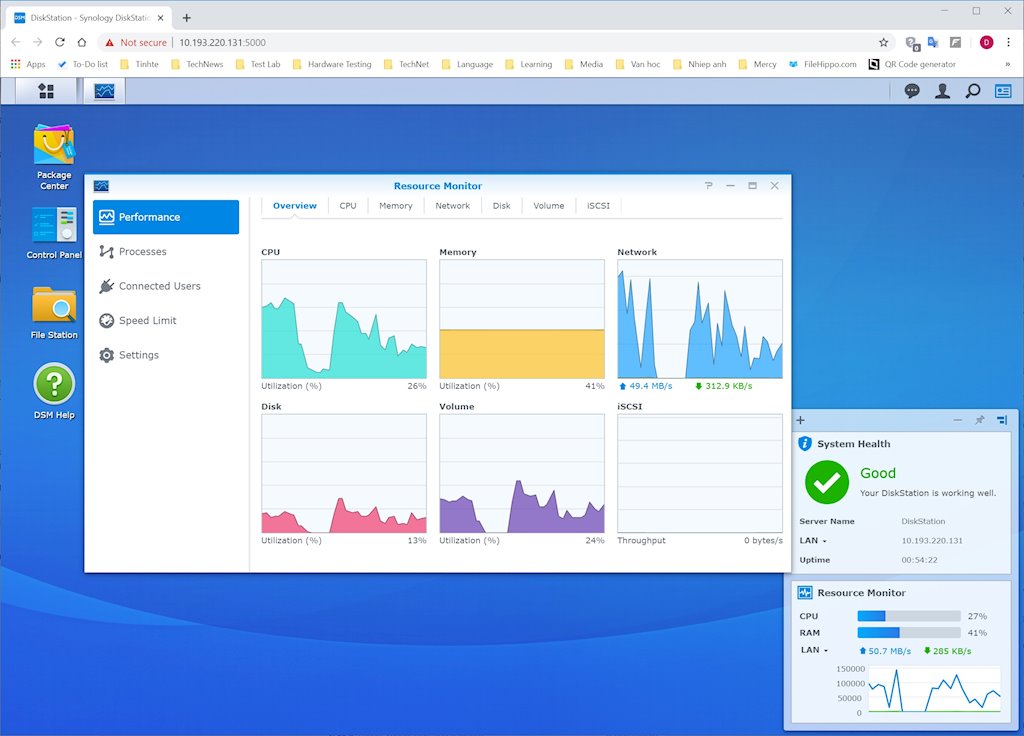Screen dimensions: 1024x736
Task: Open the DSM Main Menu grid icon
Action: pyautogui.click(x=46, y=91)
